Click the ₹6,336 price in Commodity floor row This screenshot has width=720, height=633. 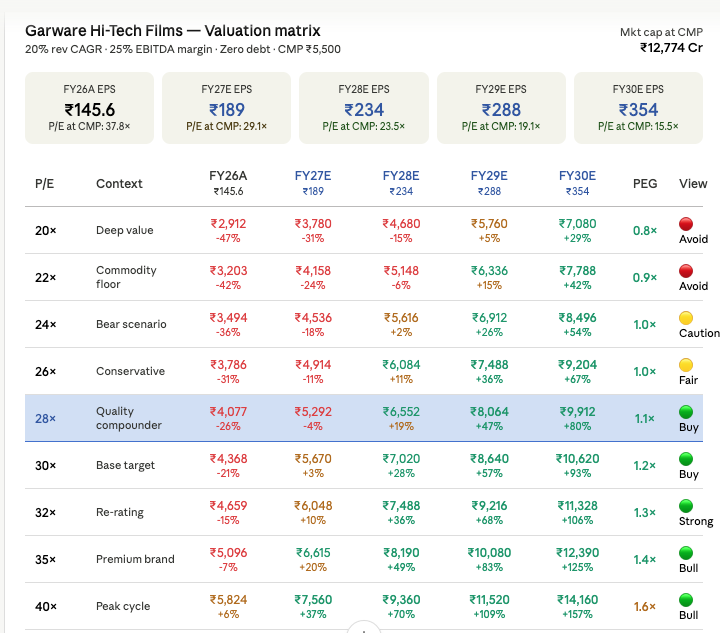[x=489, y=271]
